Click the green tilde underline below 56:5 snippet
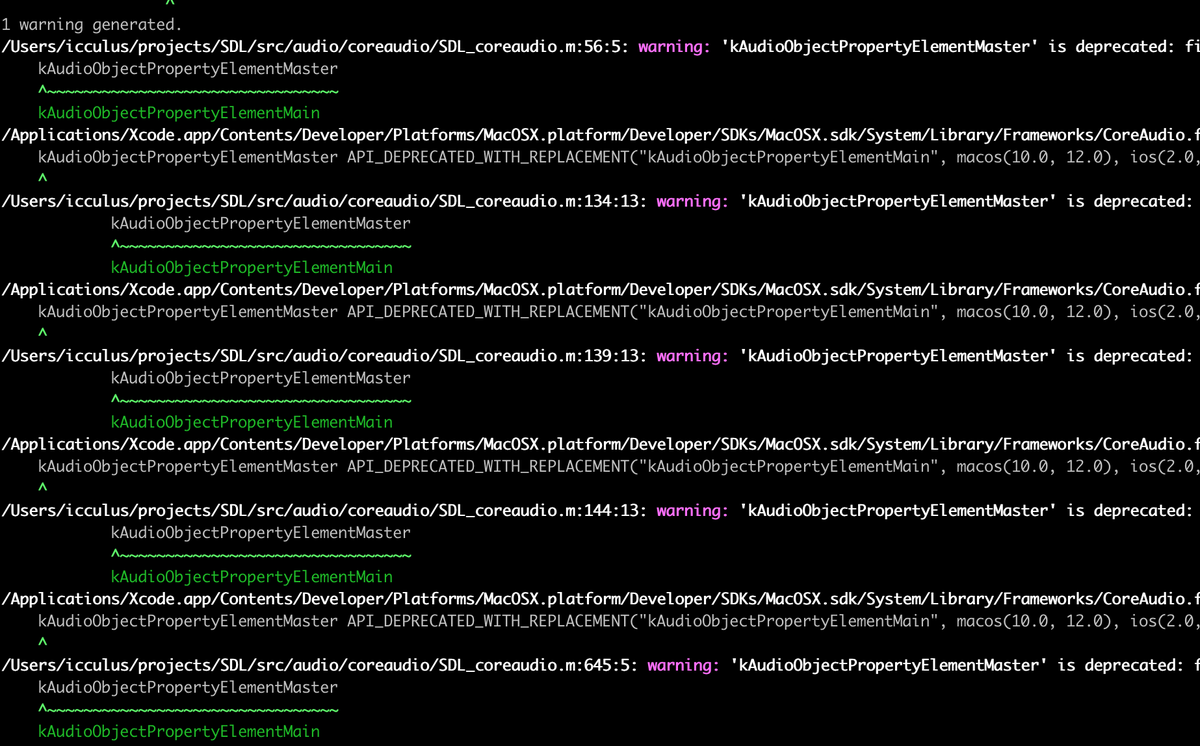This screenshot has height=746, width=1200. pyautogui.click(x=188, y=91)
